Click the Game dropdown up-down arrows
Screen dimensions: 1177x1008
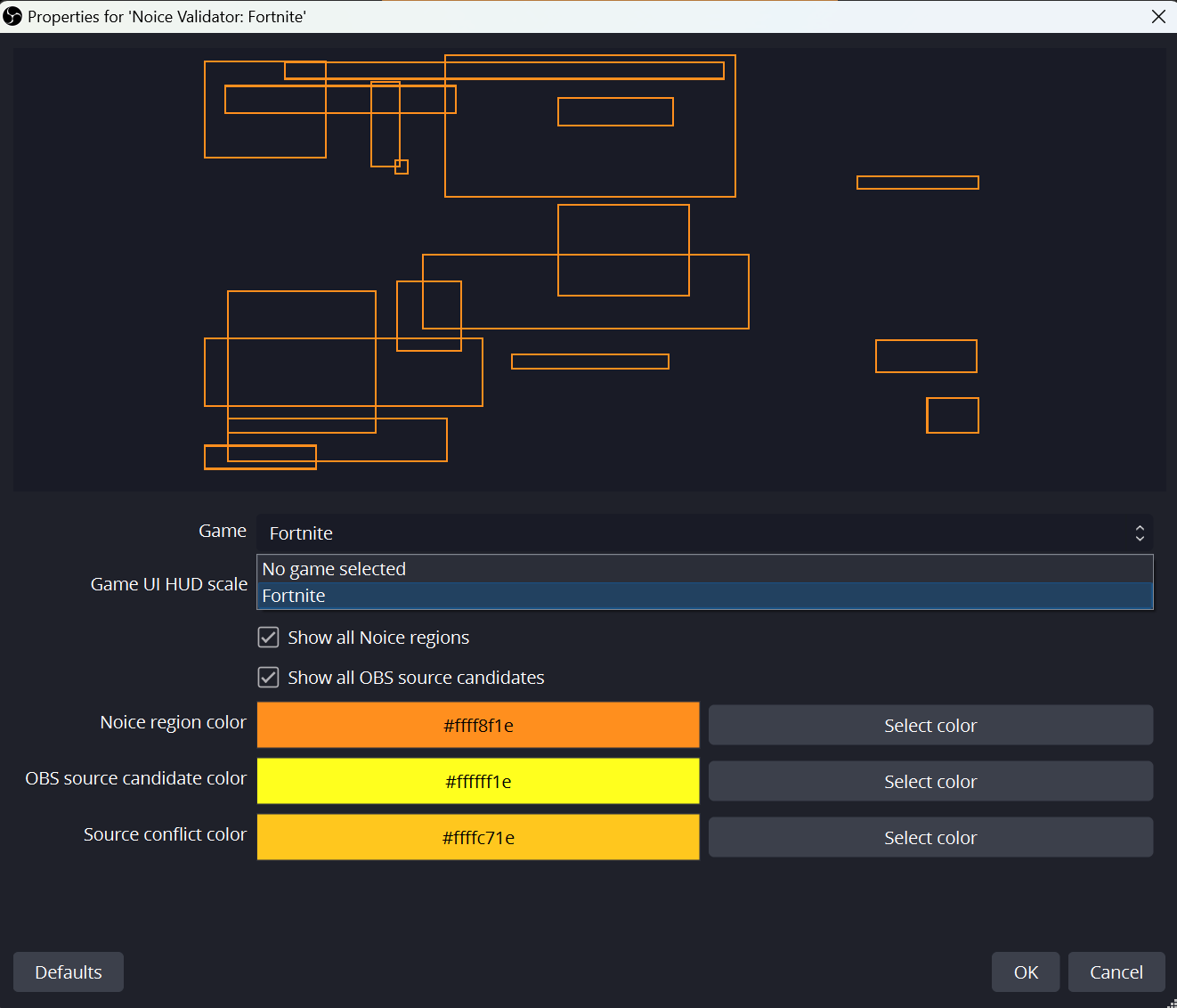pos(1140,532)
